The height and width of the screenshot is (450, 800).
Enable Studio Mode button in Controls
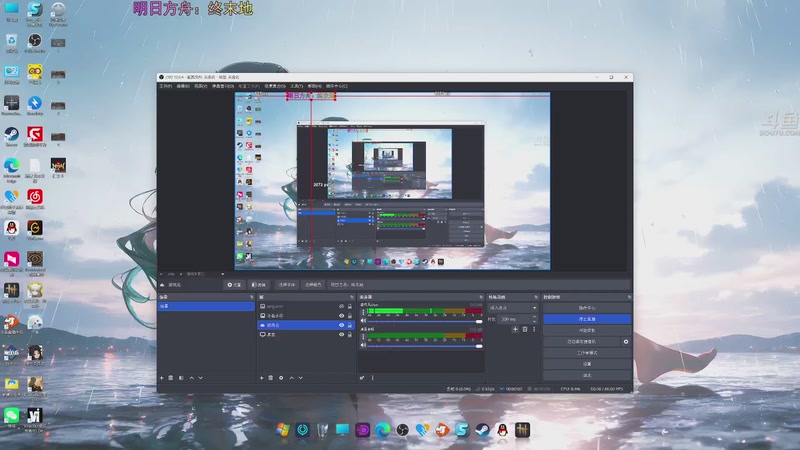coord(587,353)
